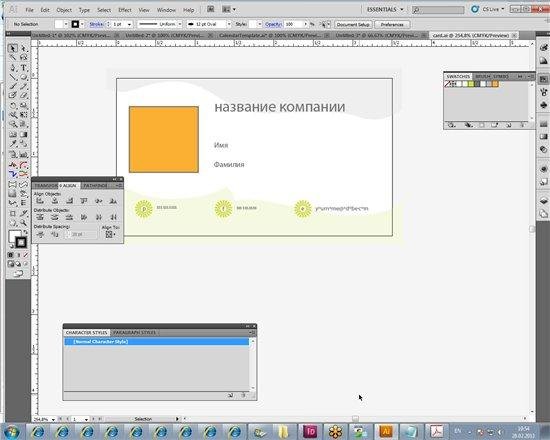
Task: Open fill color dropdown in control bar
Action: point(66,24)
